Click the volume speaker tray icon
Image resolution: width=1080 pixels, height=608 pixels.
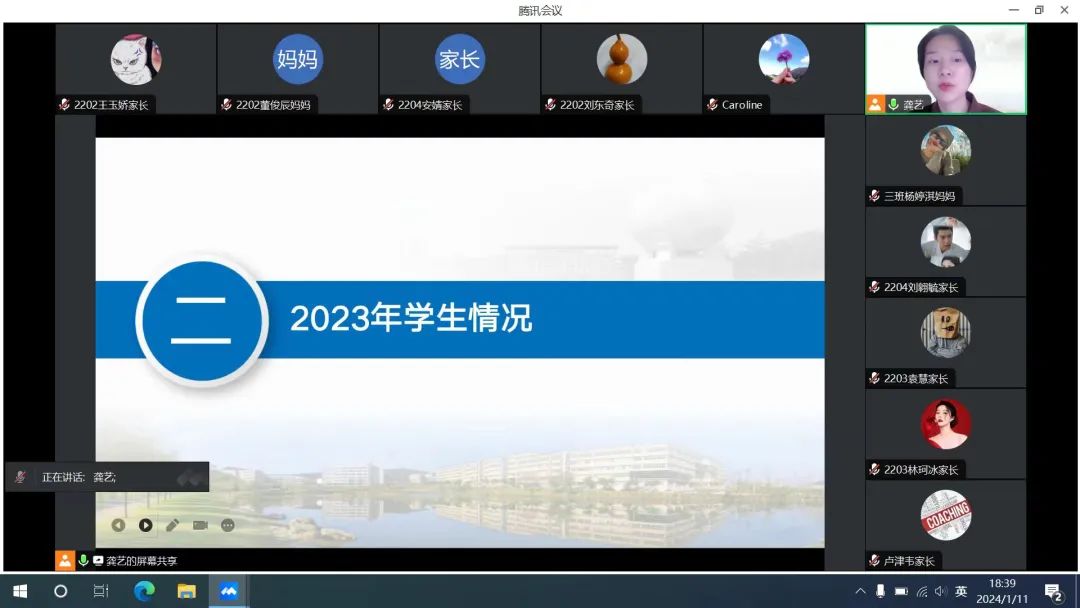pyautogui.click(x=941, y=591)
